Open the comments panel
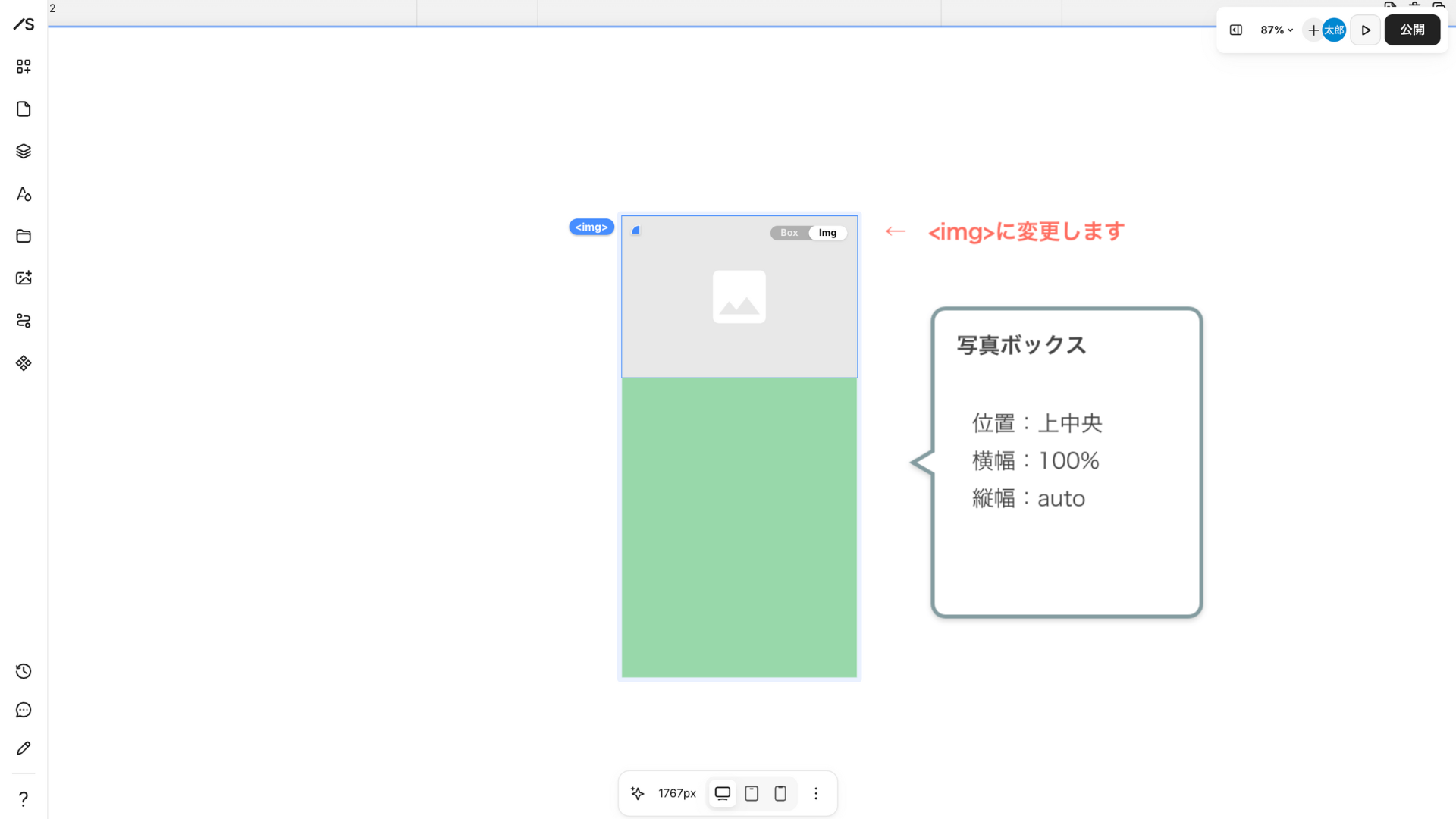 click(23, 710)
